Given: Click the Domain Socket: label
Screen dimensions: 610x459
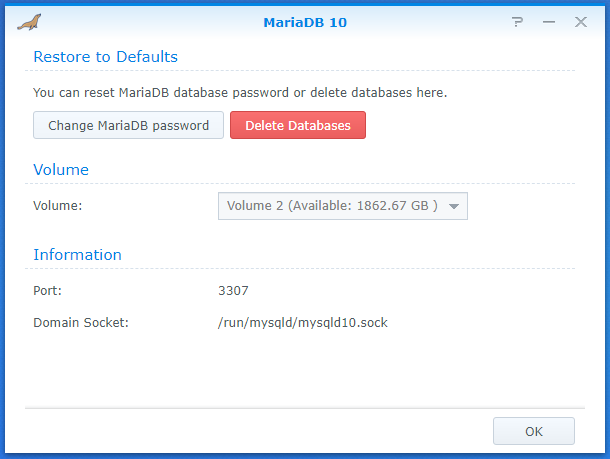Looking at the screenshot, I should click(x=81, y=322).
